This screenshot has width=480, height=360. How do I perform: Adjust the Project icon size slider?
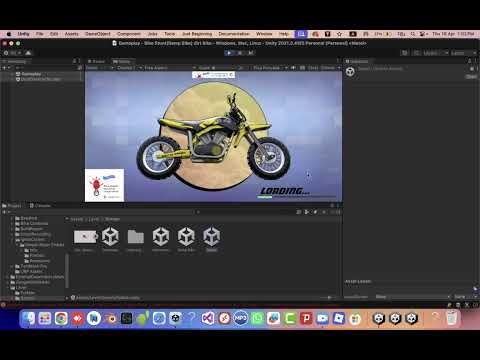click(x=327, y=298)
